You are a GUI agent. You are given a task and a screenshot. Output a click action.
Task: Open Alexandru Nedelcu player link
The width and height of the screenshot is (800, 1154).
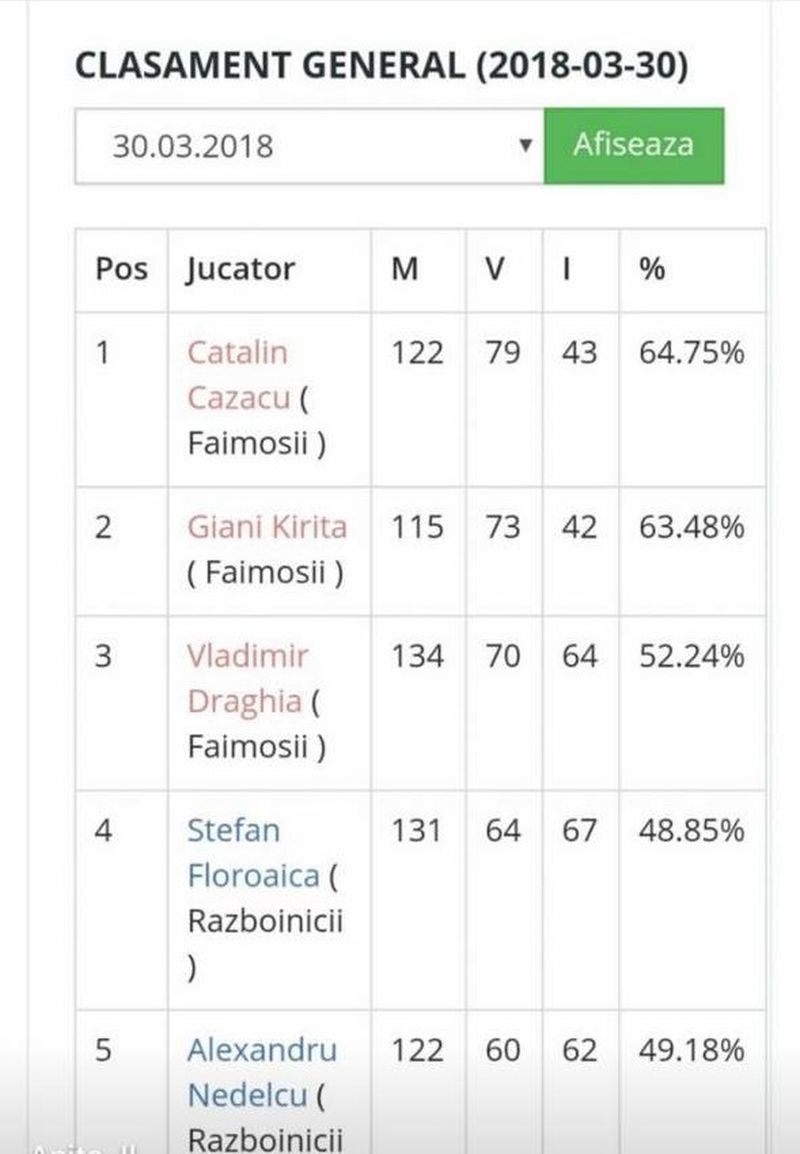[x=261, y=1072]
